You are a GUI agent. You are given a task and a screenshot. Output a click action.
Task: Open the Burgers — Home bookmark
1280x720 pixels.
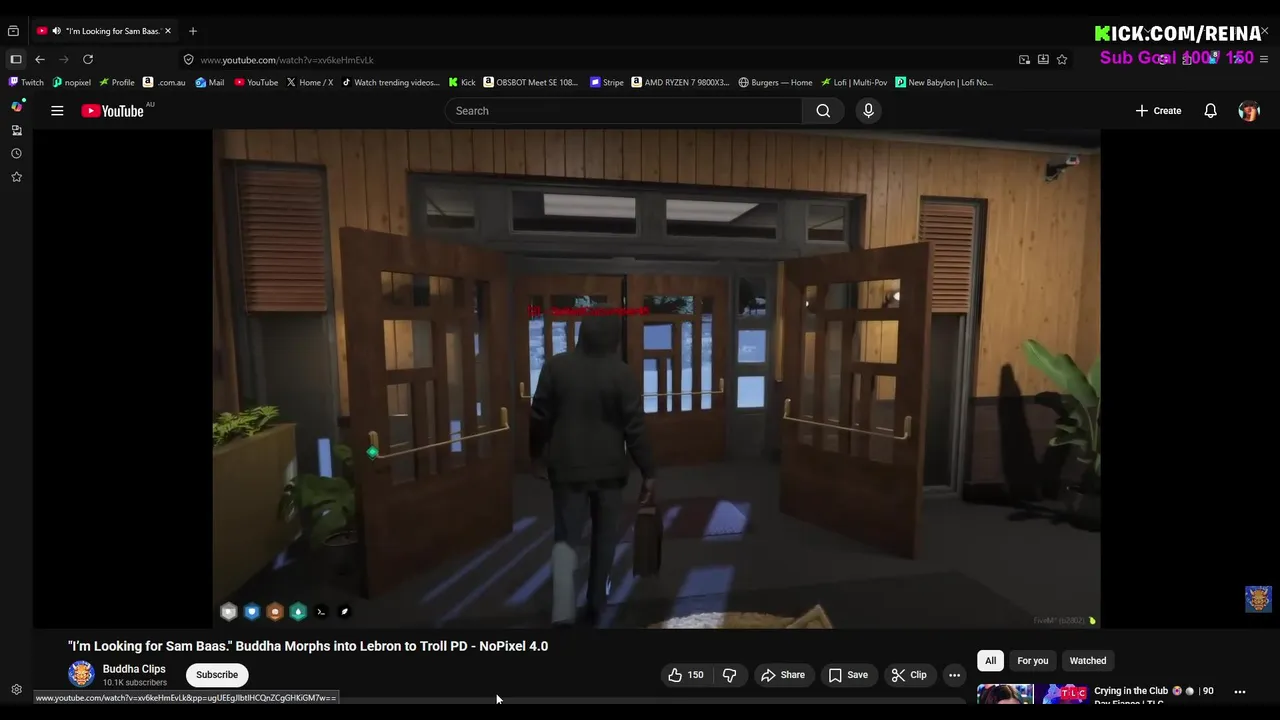775,83
